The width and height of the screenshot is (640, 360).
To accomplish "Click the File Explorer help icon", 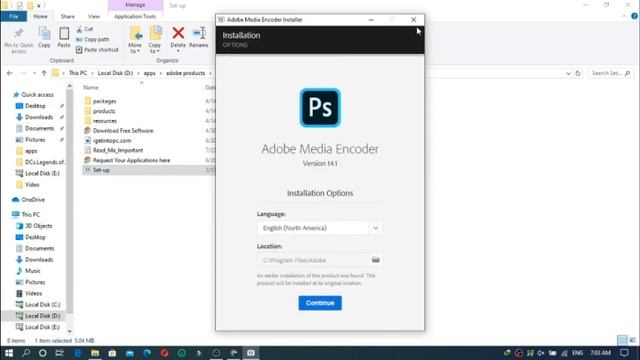I will 634,16.
